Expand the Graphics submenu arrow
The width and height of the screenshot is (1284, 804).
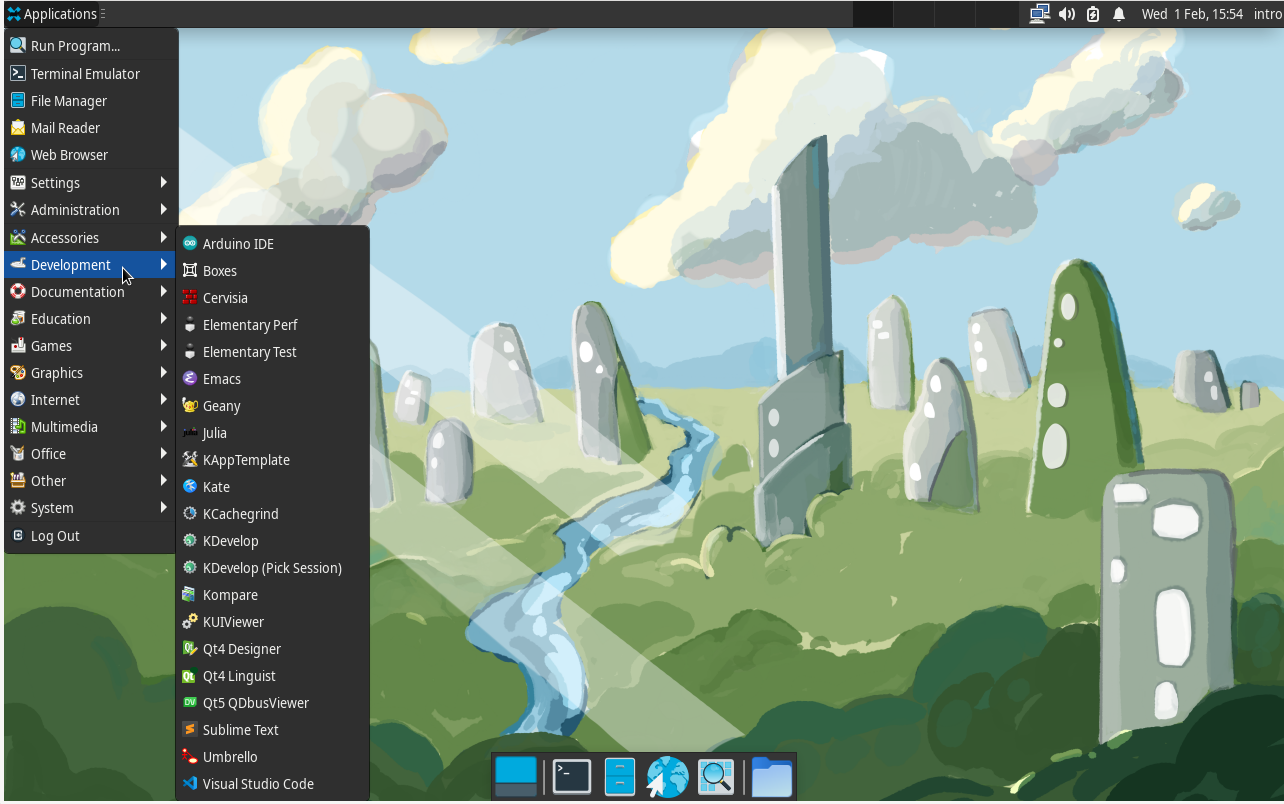[163, 372]
